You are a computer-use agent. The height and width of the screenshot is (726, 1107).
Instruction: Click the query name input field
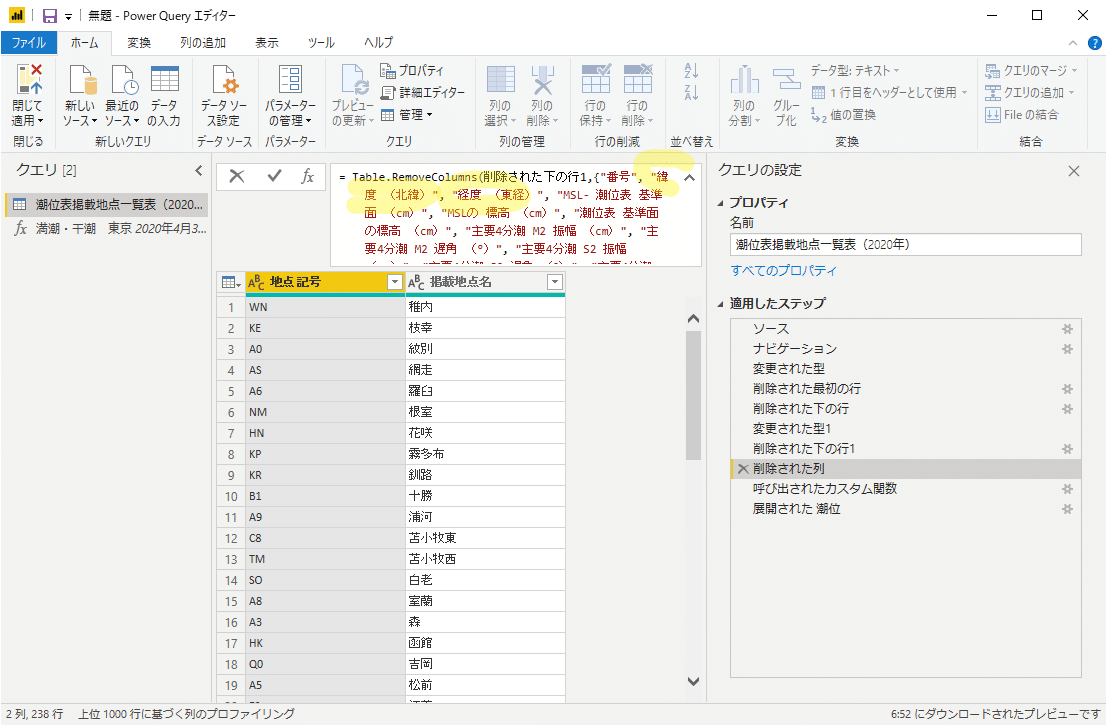tap(905, 245)
